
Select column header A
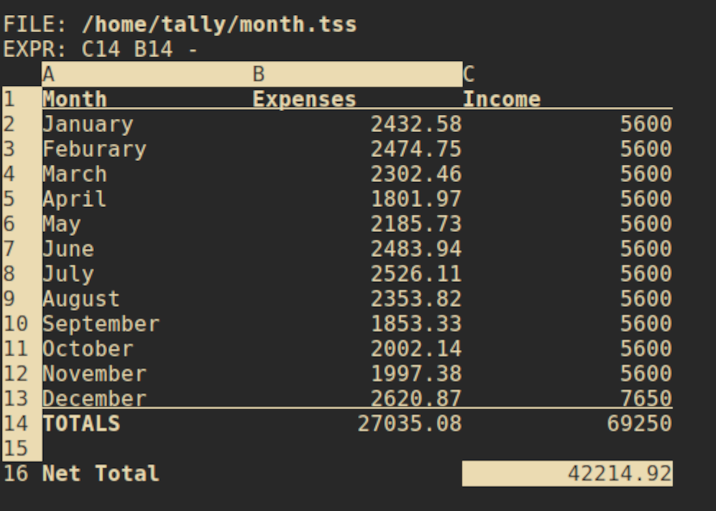click(147, 74)
